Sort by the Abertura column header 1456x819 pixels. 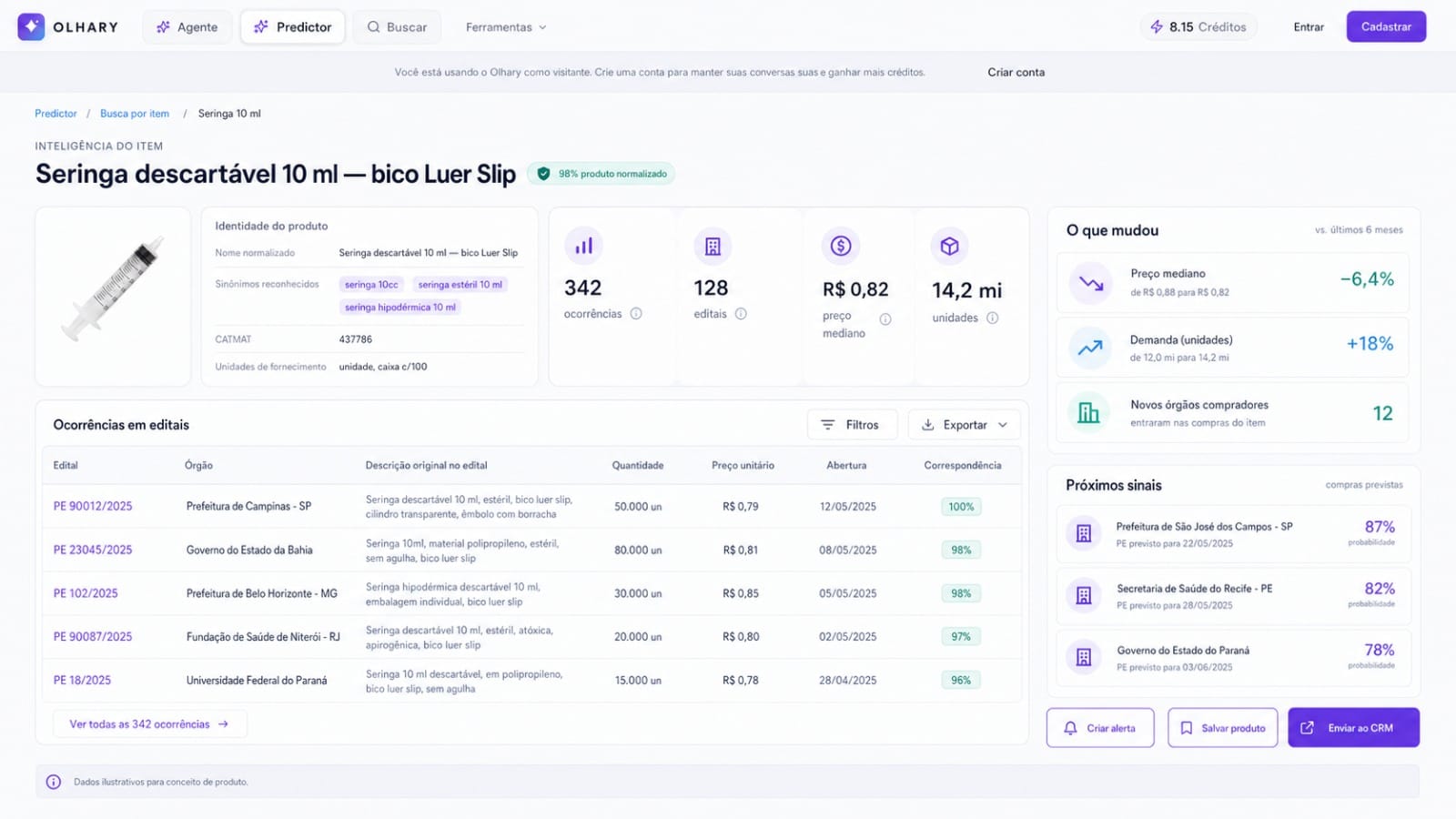pos(846,466)
